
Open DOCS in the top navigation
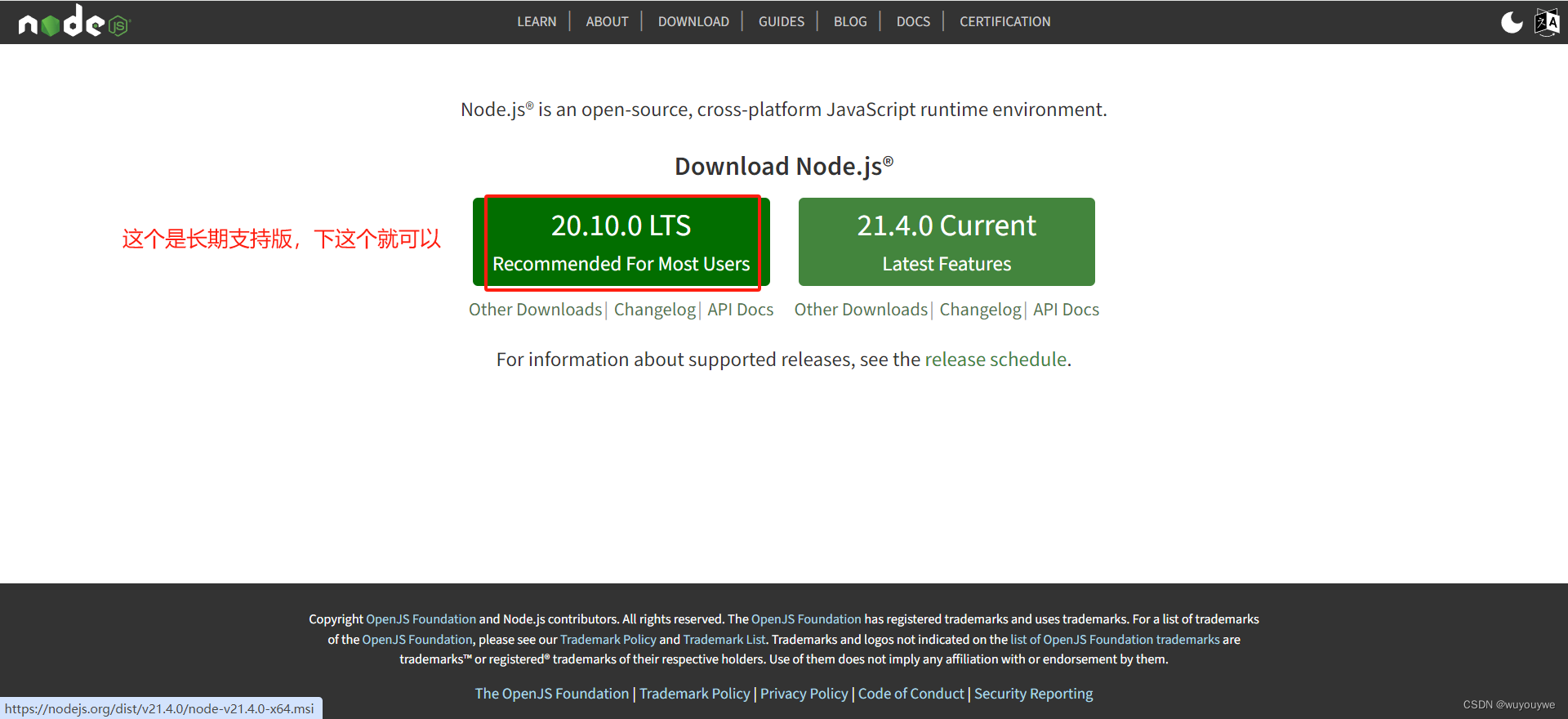pyautogui.click(x=913, y=22)
